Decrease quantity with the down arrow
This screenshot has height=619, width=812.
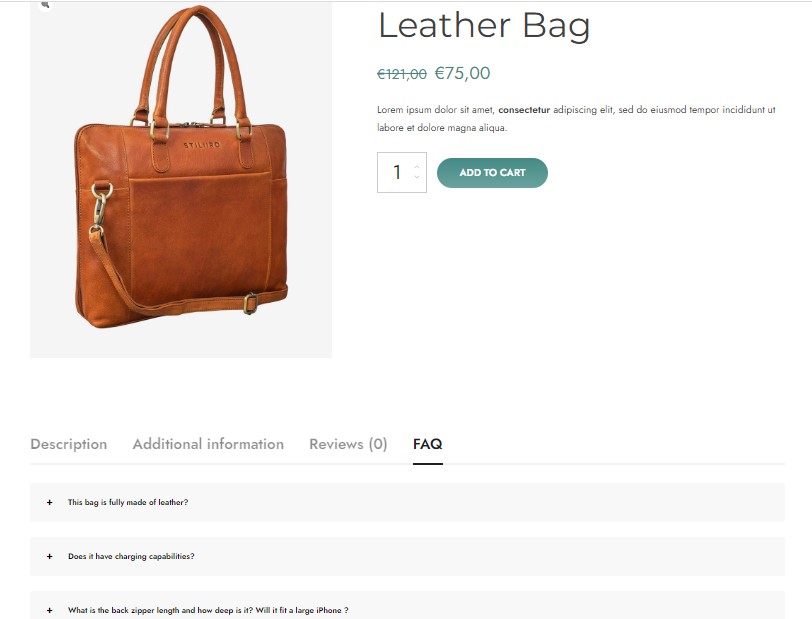tap(417, 177)
